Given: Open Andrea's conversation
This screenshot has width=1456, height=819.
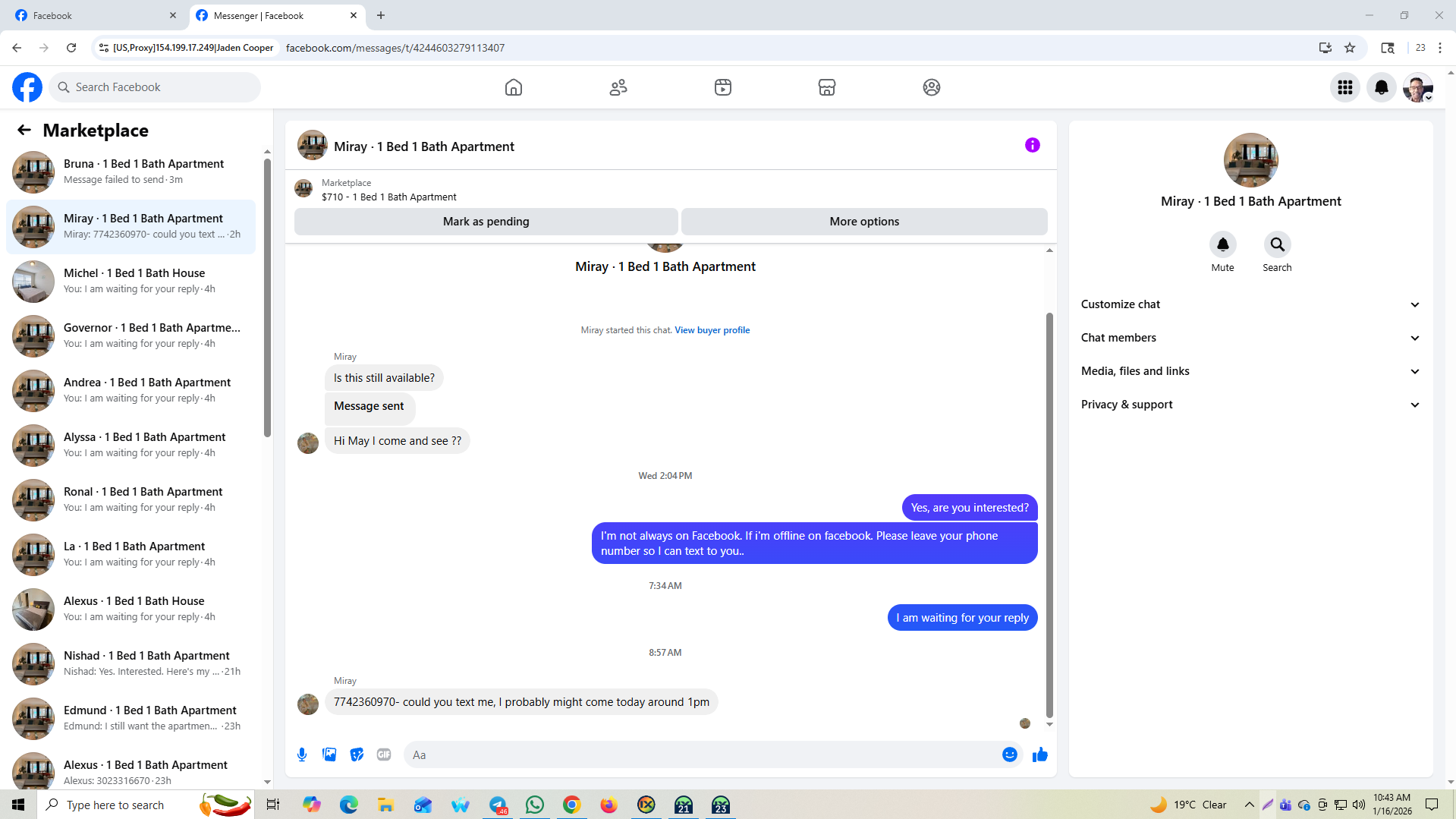Looking at the screenshot, I should tap(131, 391).
